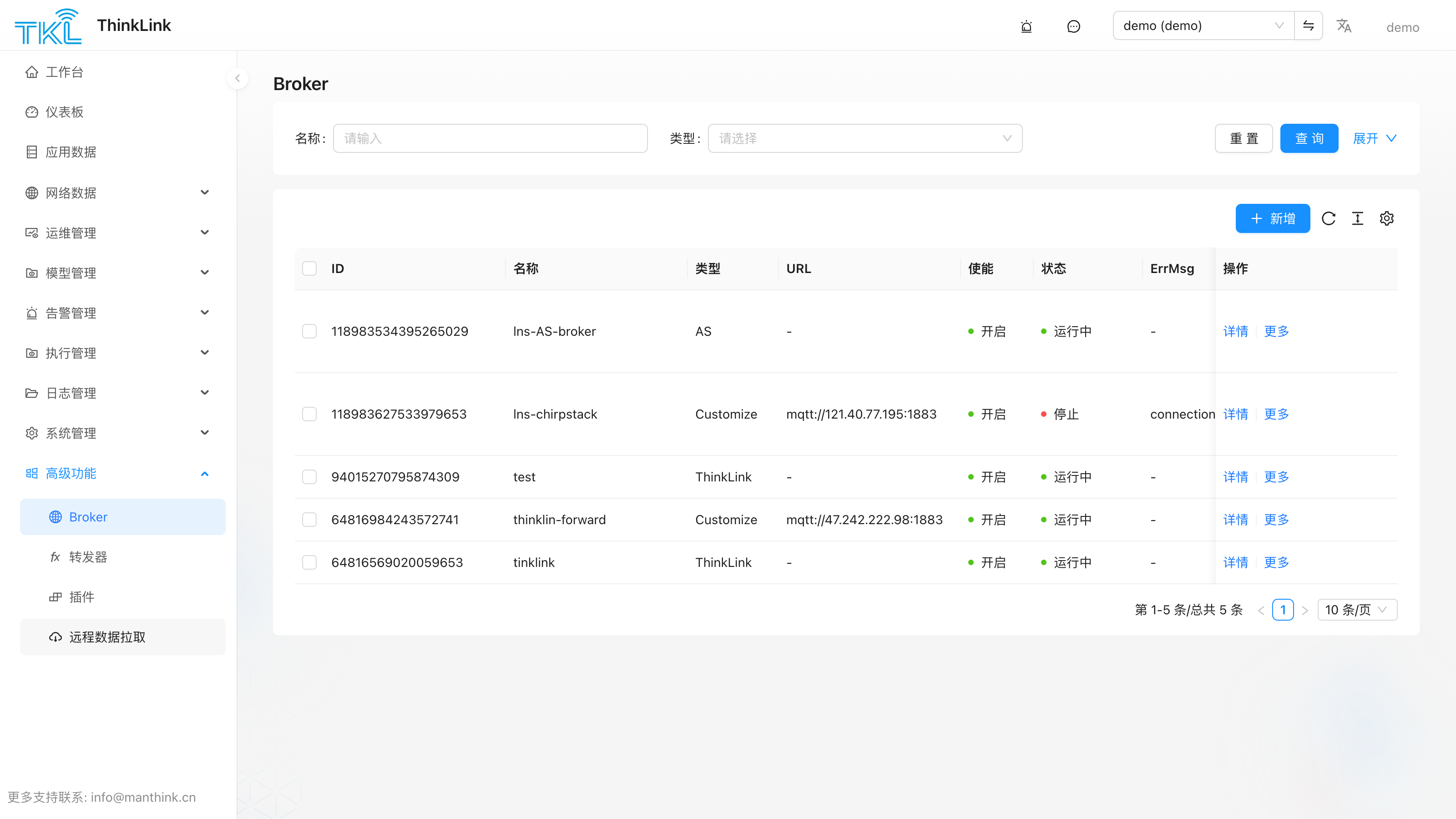
Task: Click the icon beside 模型管理
Action: (32, 273)
